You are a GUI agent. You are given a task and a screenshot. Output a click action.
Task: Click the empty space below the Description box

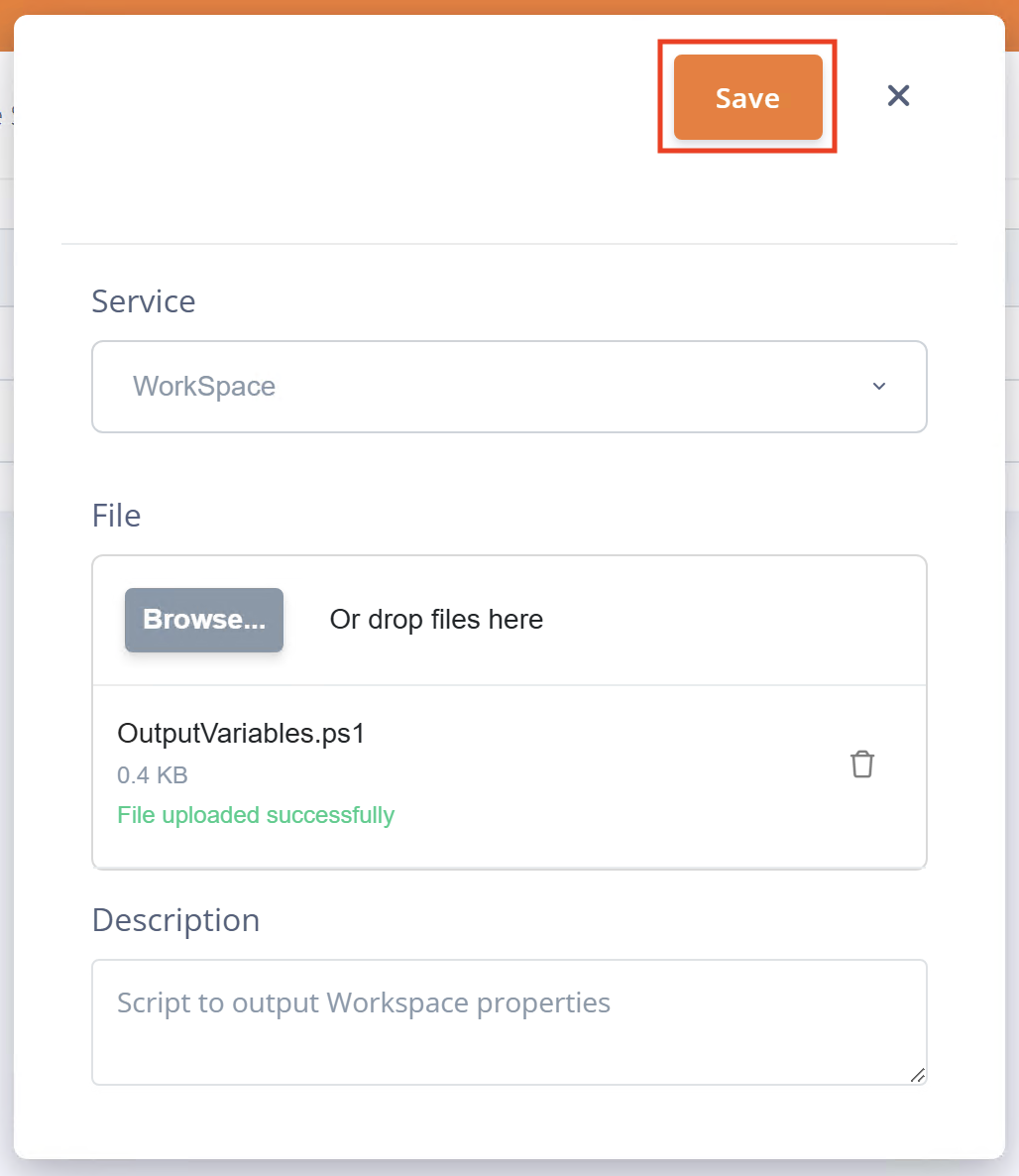[509, 1120]
